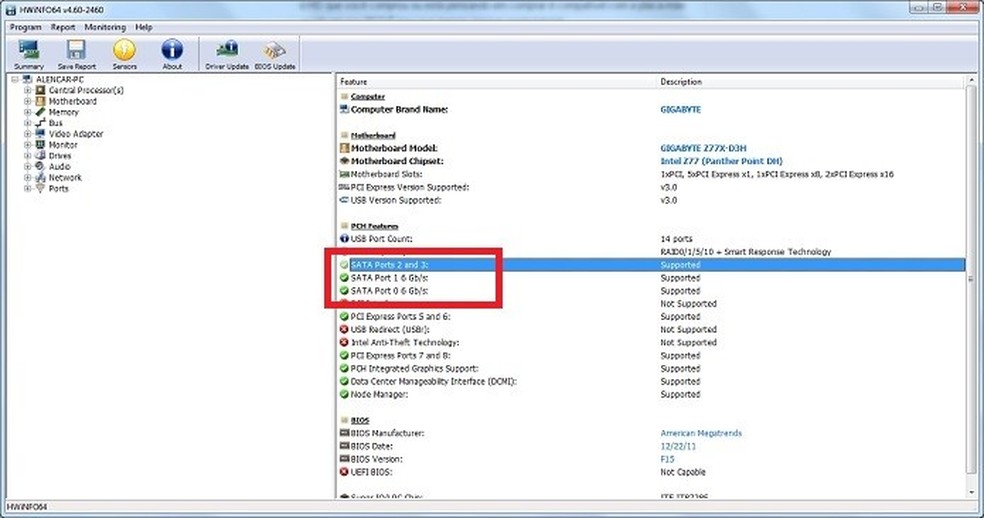Launch the Driver Update toolbar icon
The width and height of the screenshot is (984, 518).
227,54
